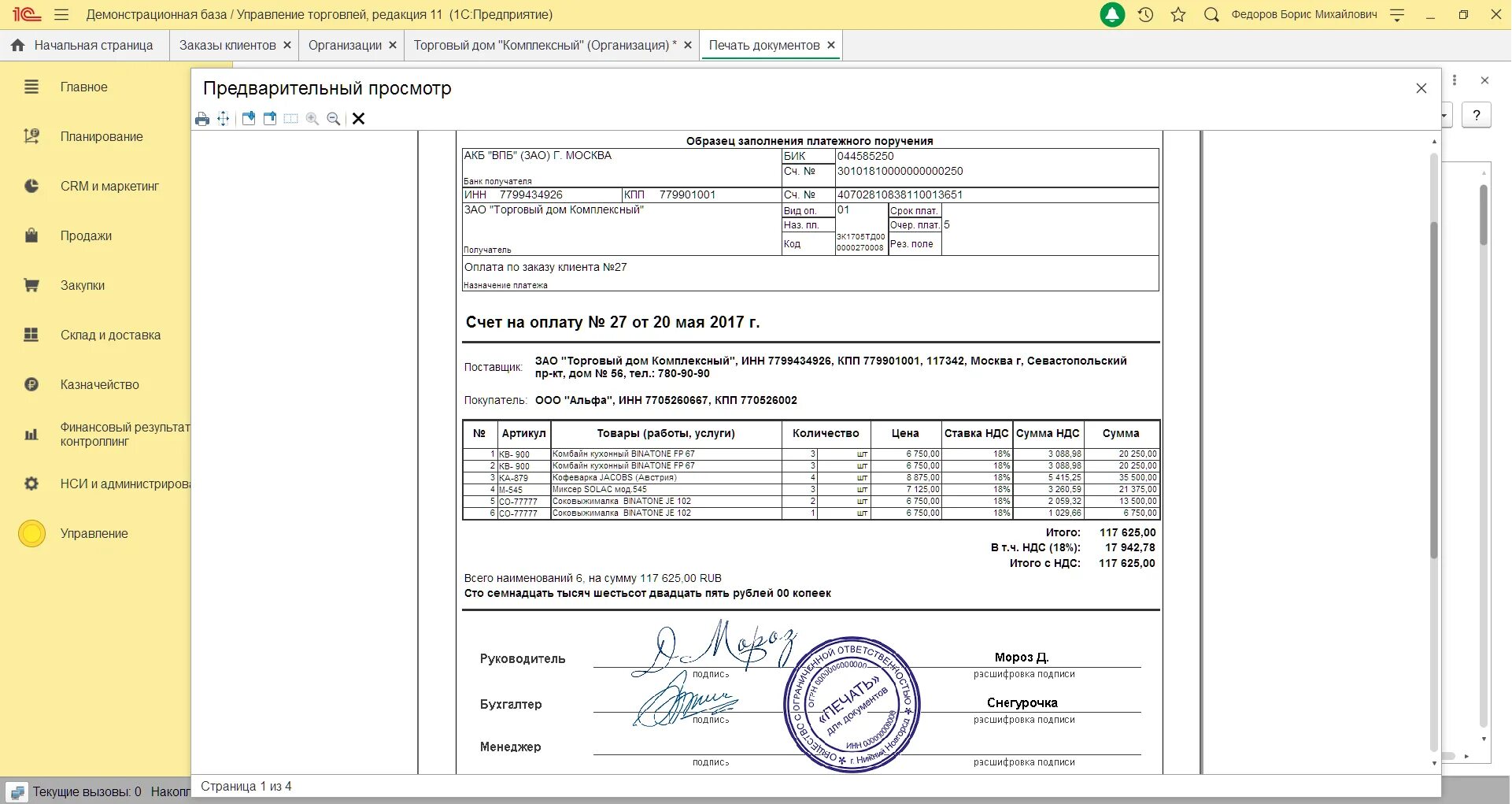Open CRM и маркетинг section

point(109,187)
